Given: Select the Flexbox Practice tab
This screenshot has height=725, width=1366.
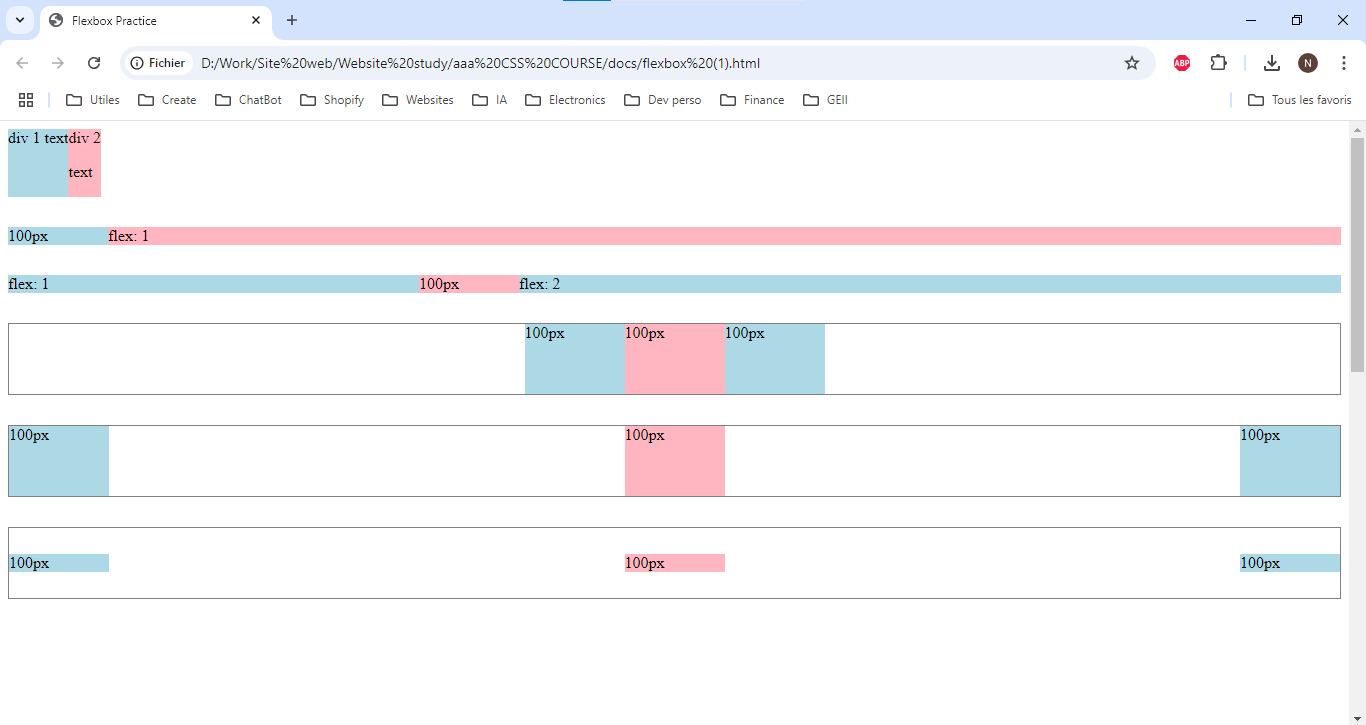Looking at the screenshot, I should pyautogui.click(x=140, y=20).
